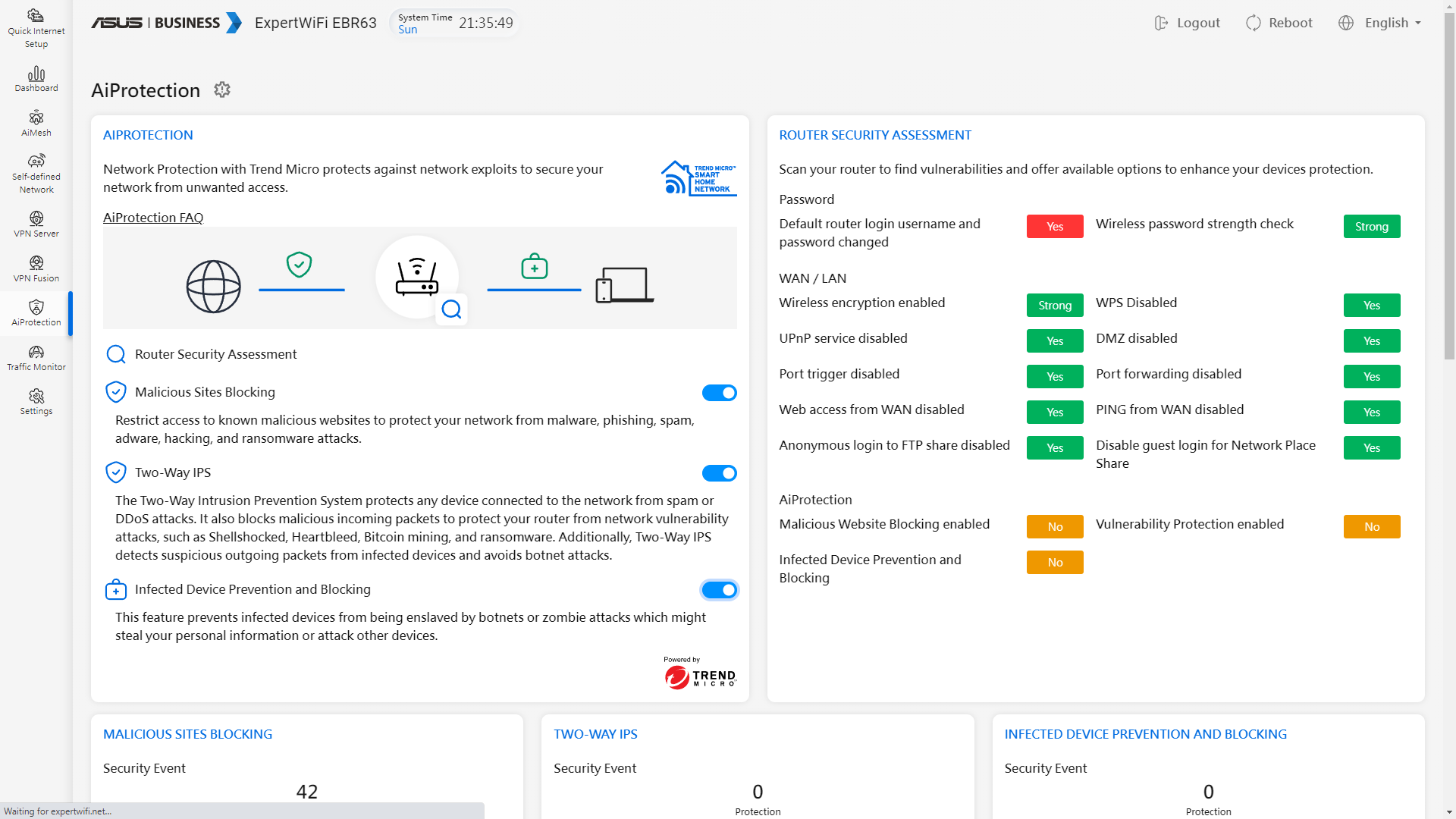This screenshot has height=819, width=1456.
Task: Open Self-defined Network sidebar icon
Action: coord(36,173)
